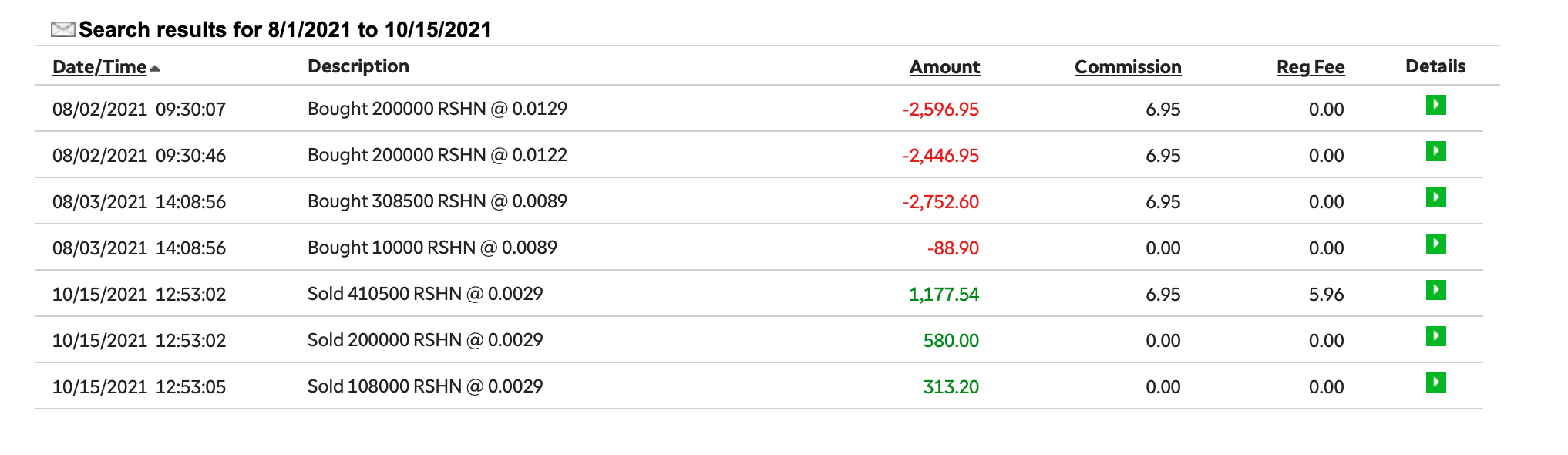Click the Description column header

click(358, 66)
